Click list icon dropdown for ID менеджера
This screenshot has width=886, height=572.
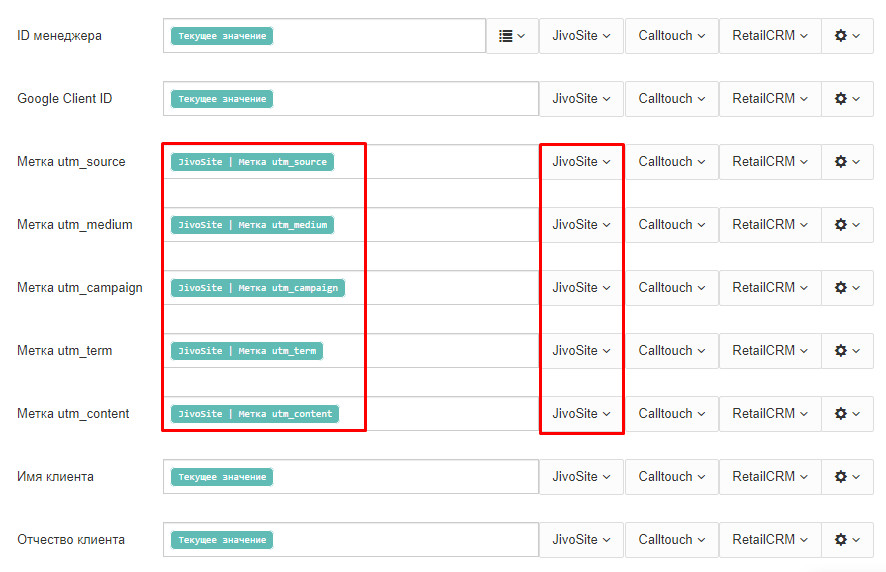tap(512, 36)
